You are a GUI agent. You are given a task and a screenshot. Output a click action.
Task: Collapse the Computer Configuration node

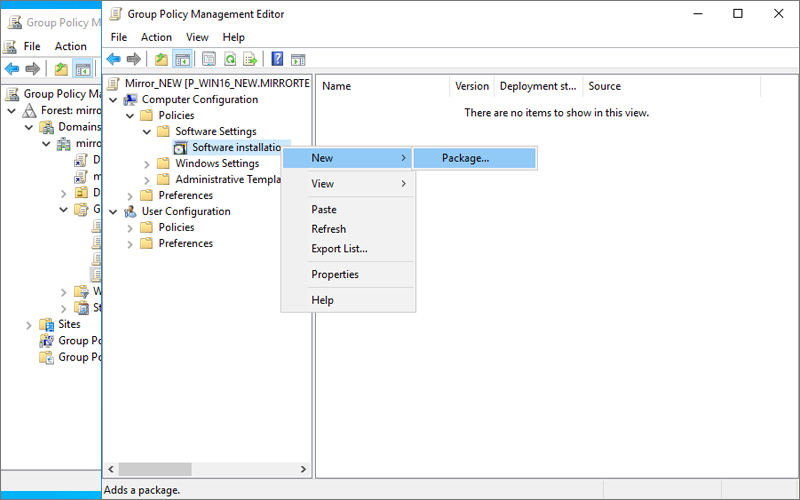pos(113,100)
